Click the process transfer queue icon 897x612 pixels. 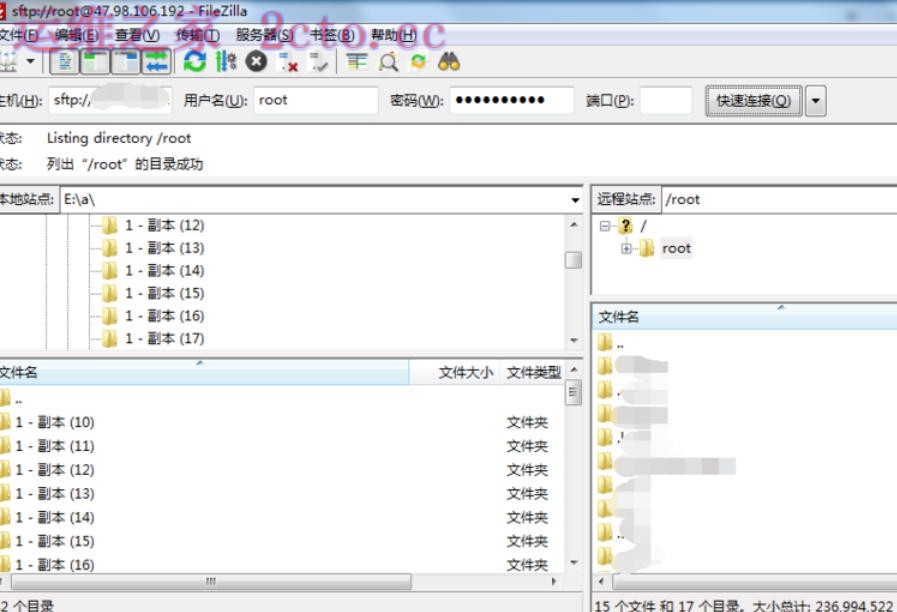pyautogui.click(x=226, y=61)
